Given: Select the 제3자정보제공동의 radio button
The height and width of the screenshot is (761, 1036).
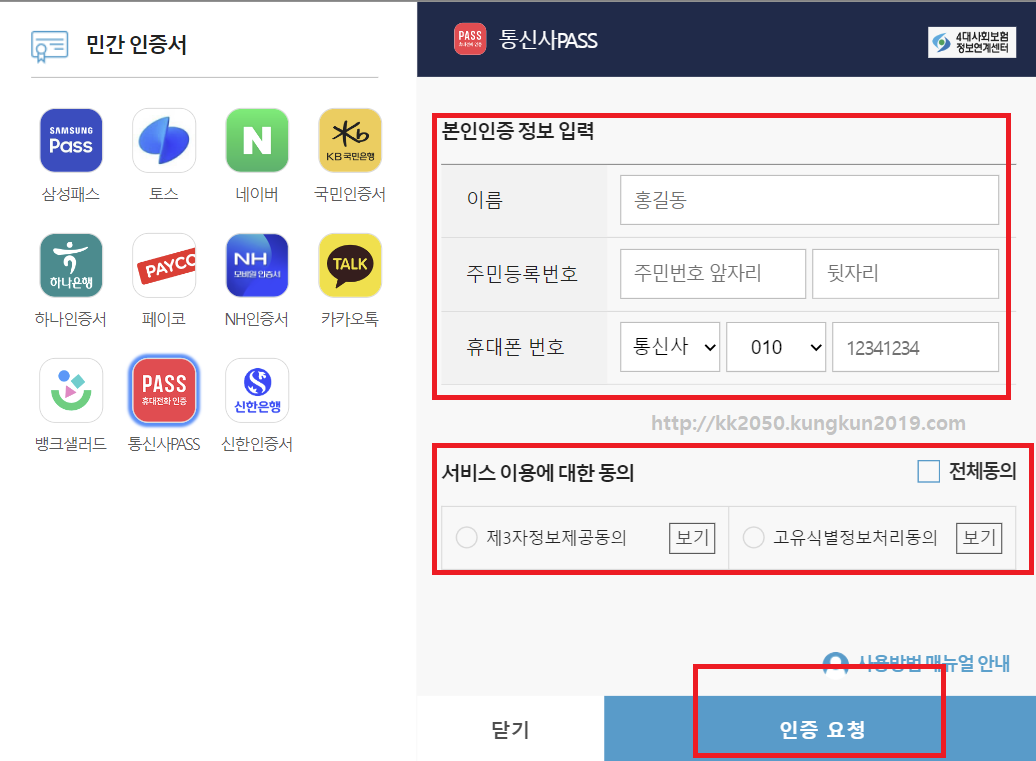Looking at the screenshot, I should tap(466, 537).
